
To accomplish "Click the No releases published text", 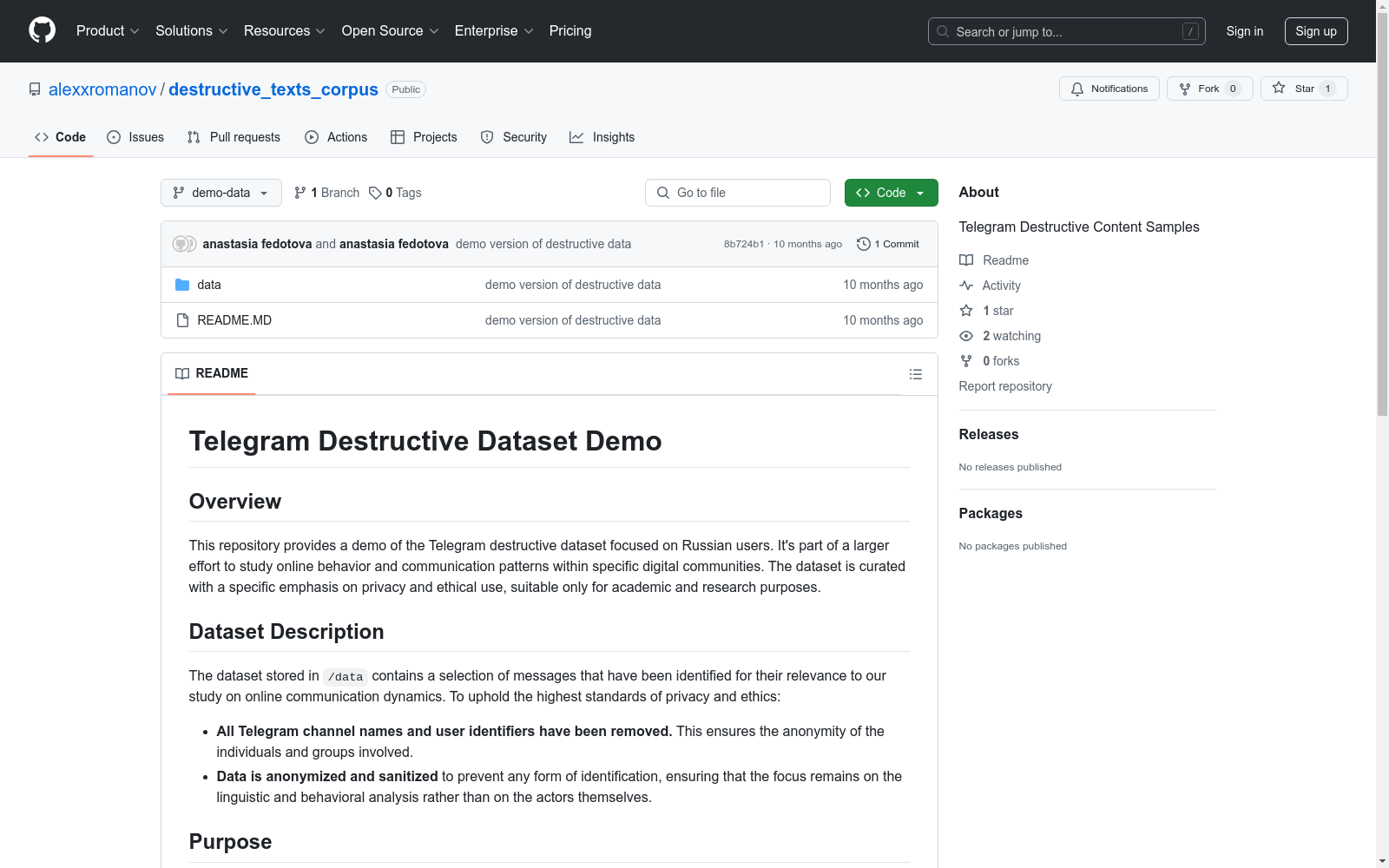I will tap(1010, 467).
